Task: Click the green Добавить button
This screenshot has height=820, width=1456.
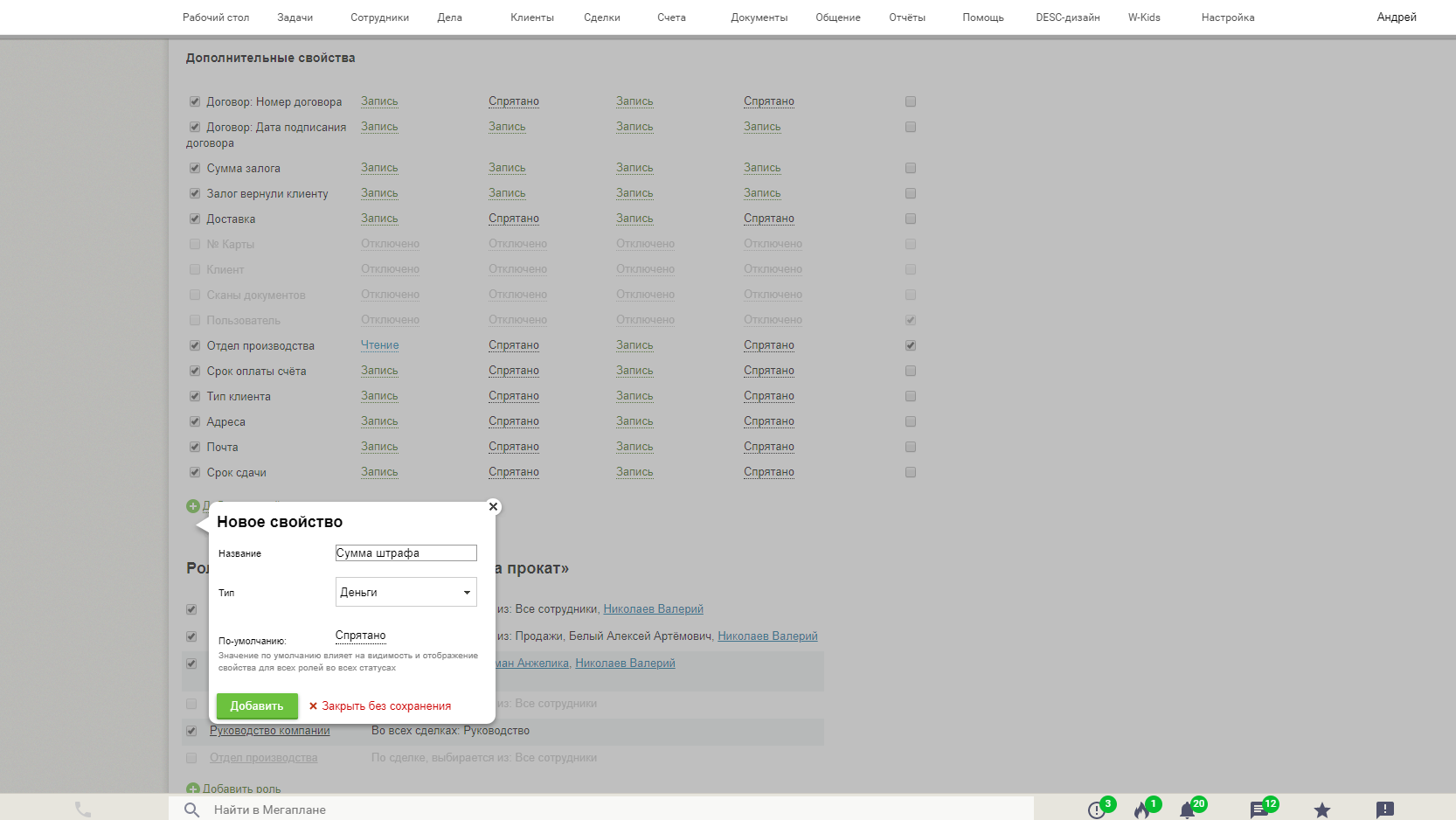Action: pos(257,705)
